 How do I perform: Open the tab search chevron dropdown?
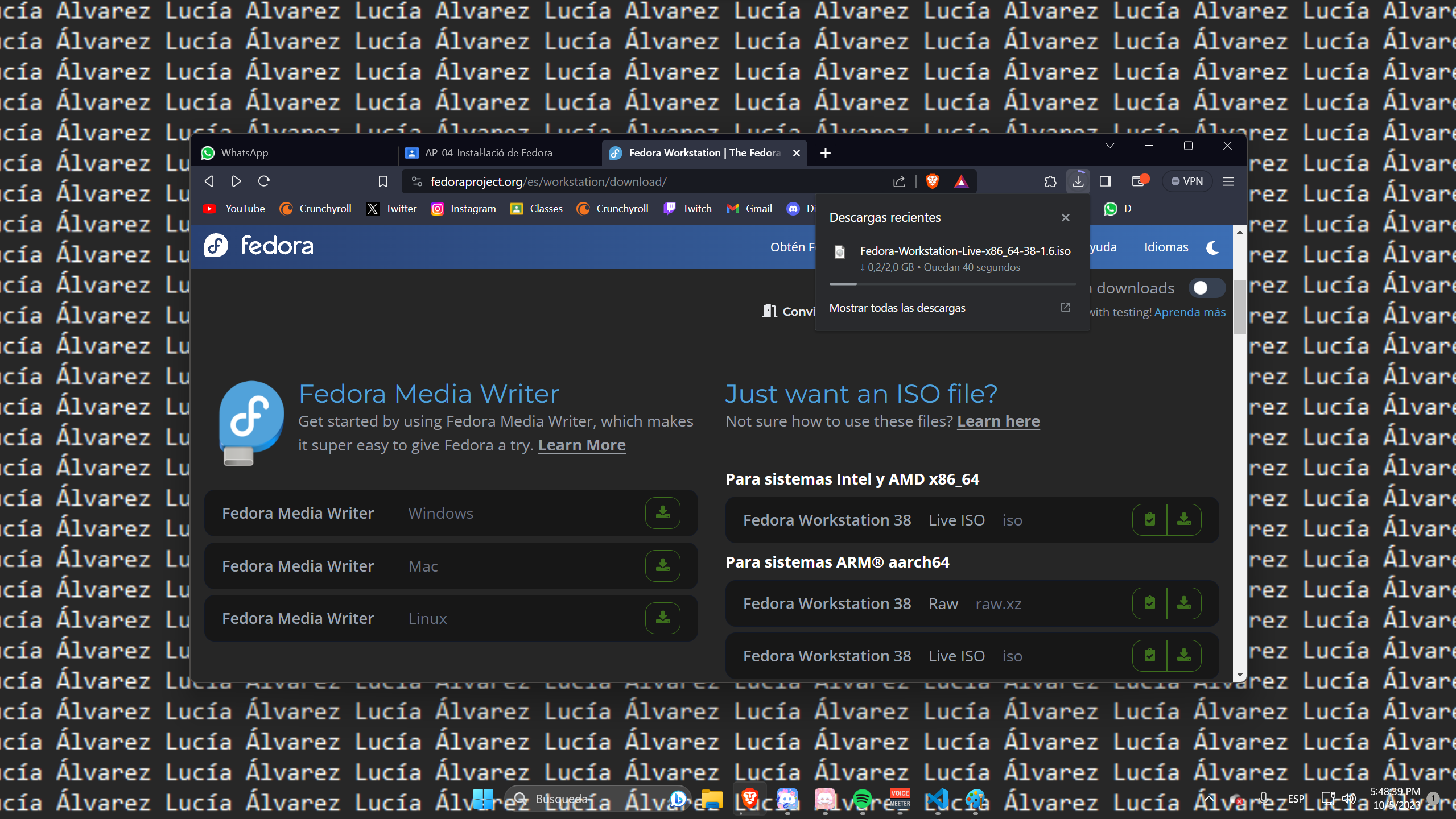click(x=1109, y=146)
